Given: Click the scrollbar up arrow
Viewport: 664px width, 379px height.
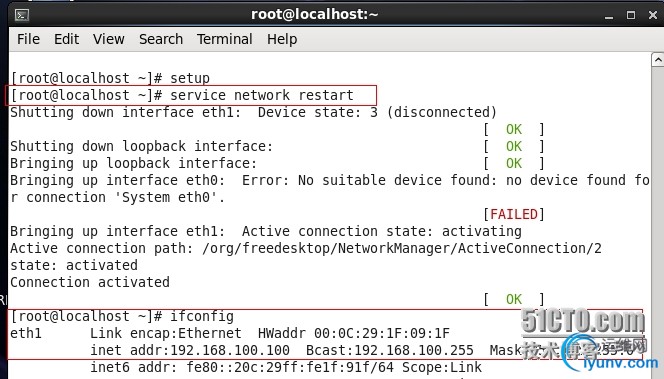Looking at the screenshot, I should click(x=658, y=60).
